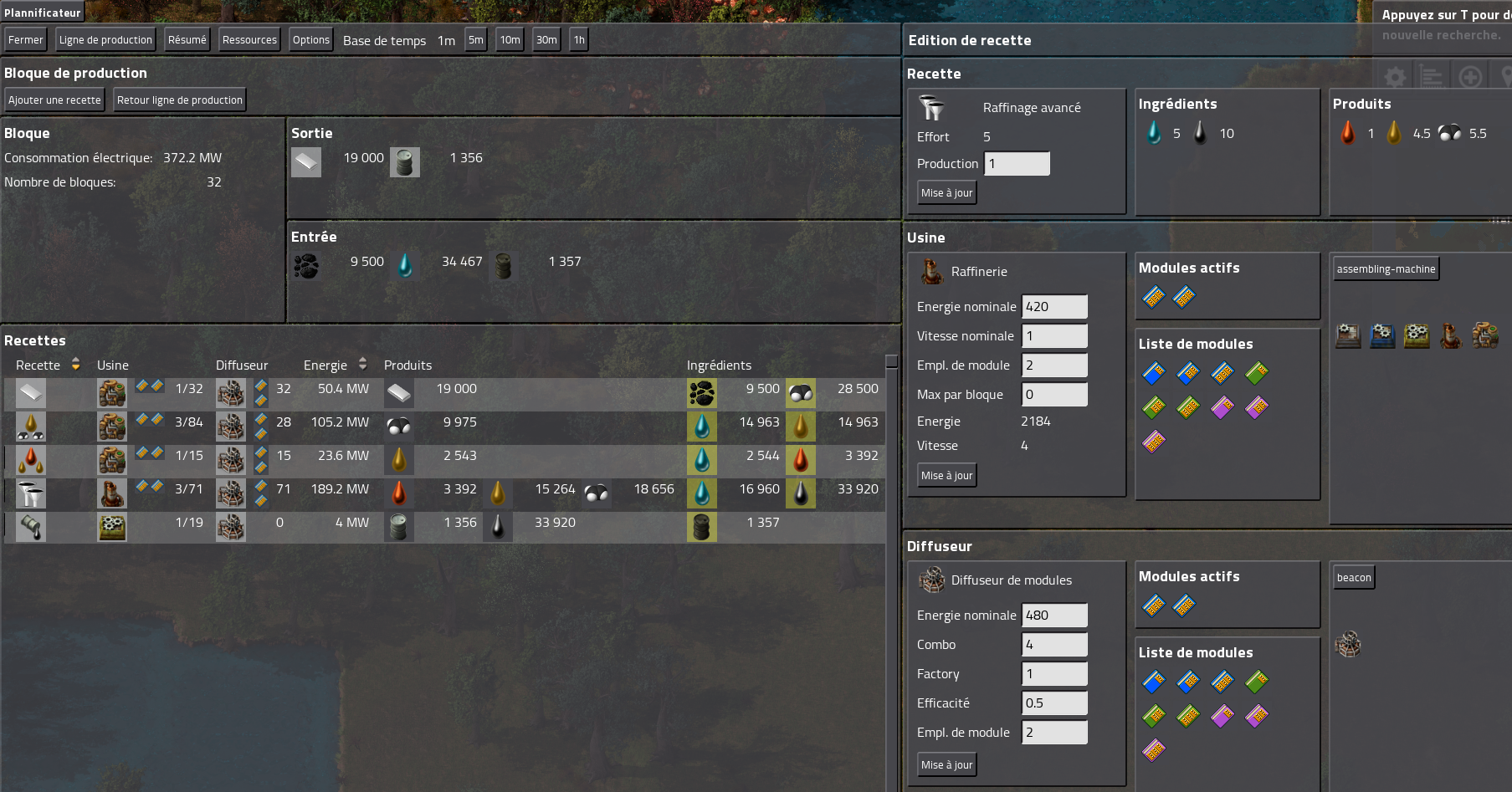Viewport: 1512px width, 792px height.
Task: Pick speed module 1 in Usine module list
Action: point(1154,372)
